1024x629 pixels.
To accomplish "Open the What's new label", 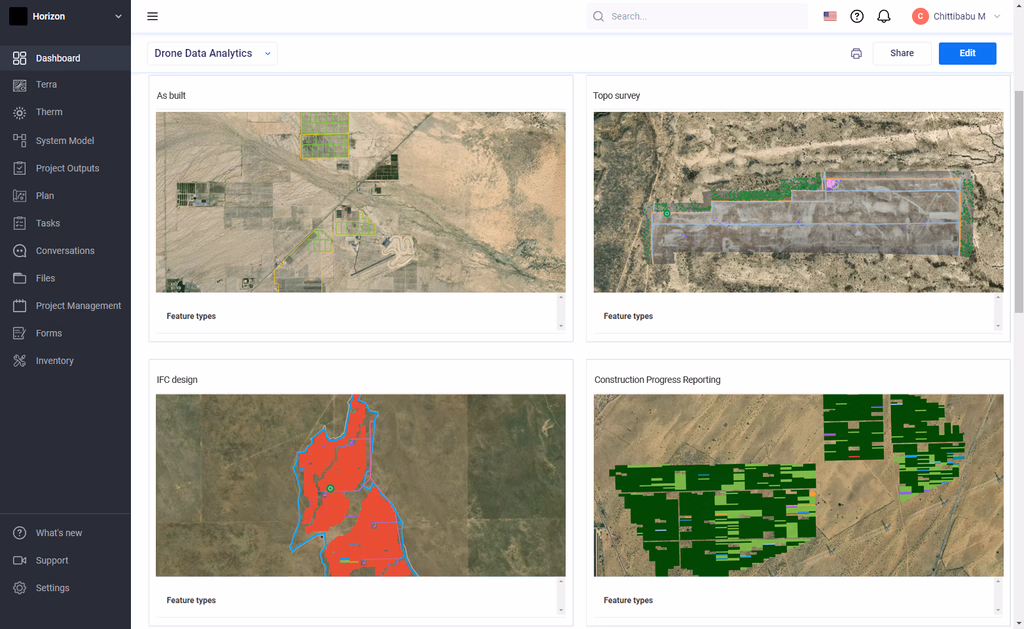I will coord(59,533).
